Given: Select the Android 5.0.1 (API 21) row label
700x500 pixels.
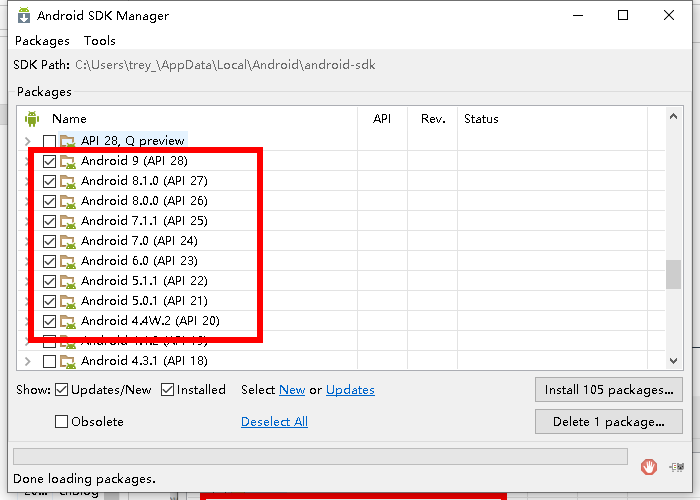Looking at the screenshot, I should coord(144,301).
